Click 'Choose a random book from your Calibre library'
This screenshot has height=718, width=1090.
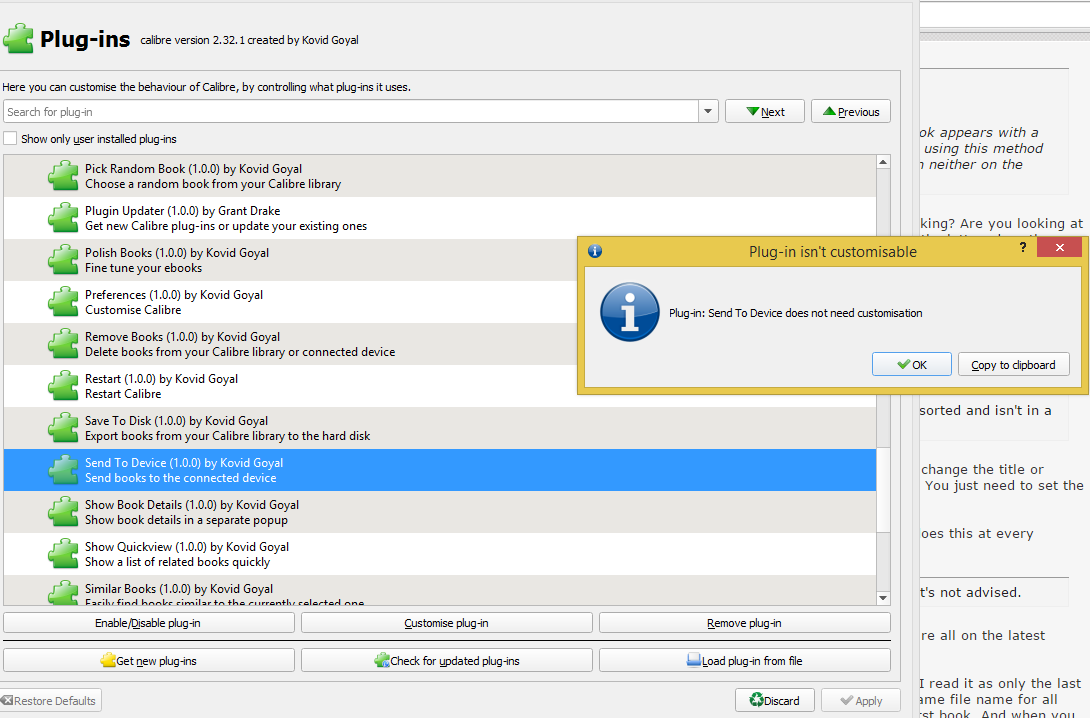pos(213,184)
